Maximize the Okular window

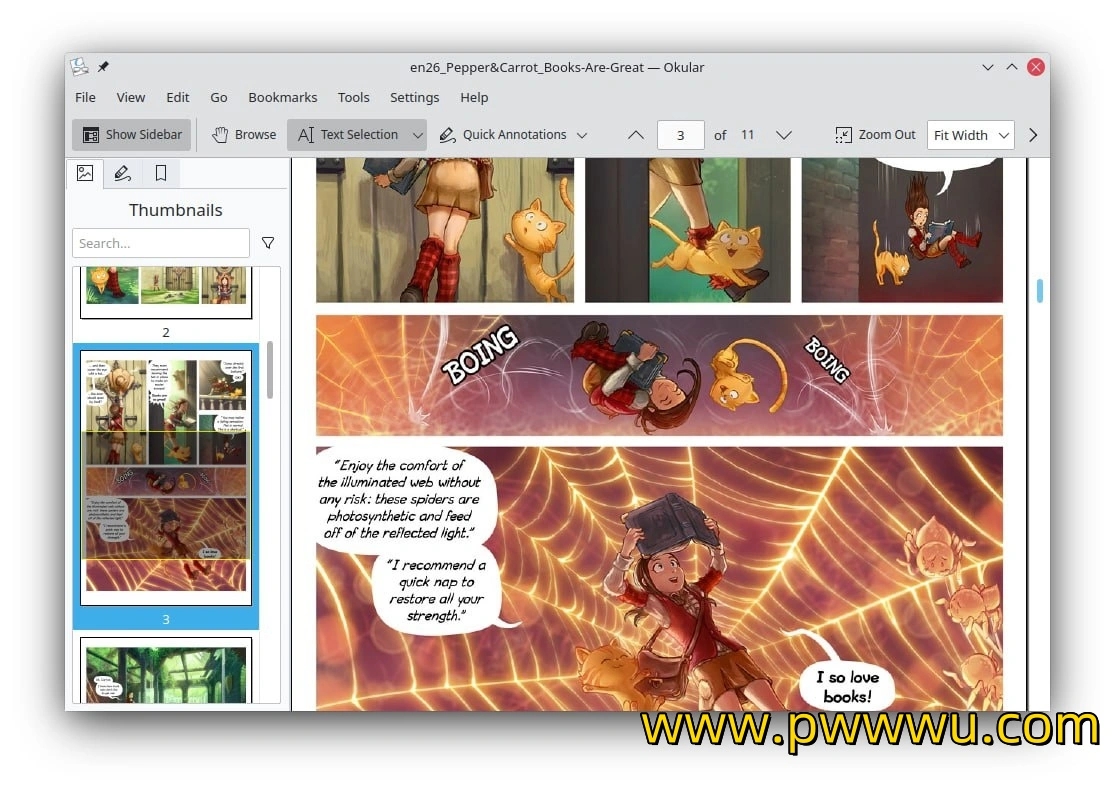point(1012,67)
